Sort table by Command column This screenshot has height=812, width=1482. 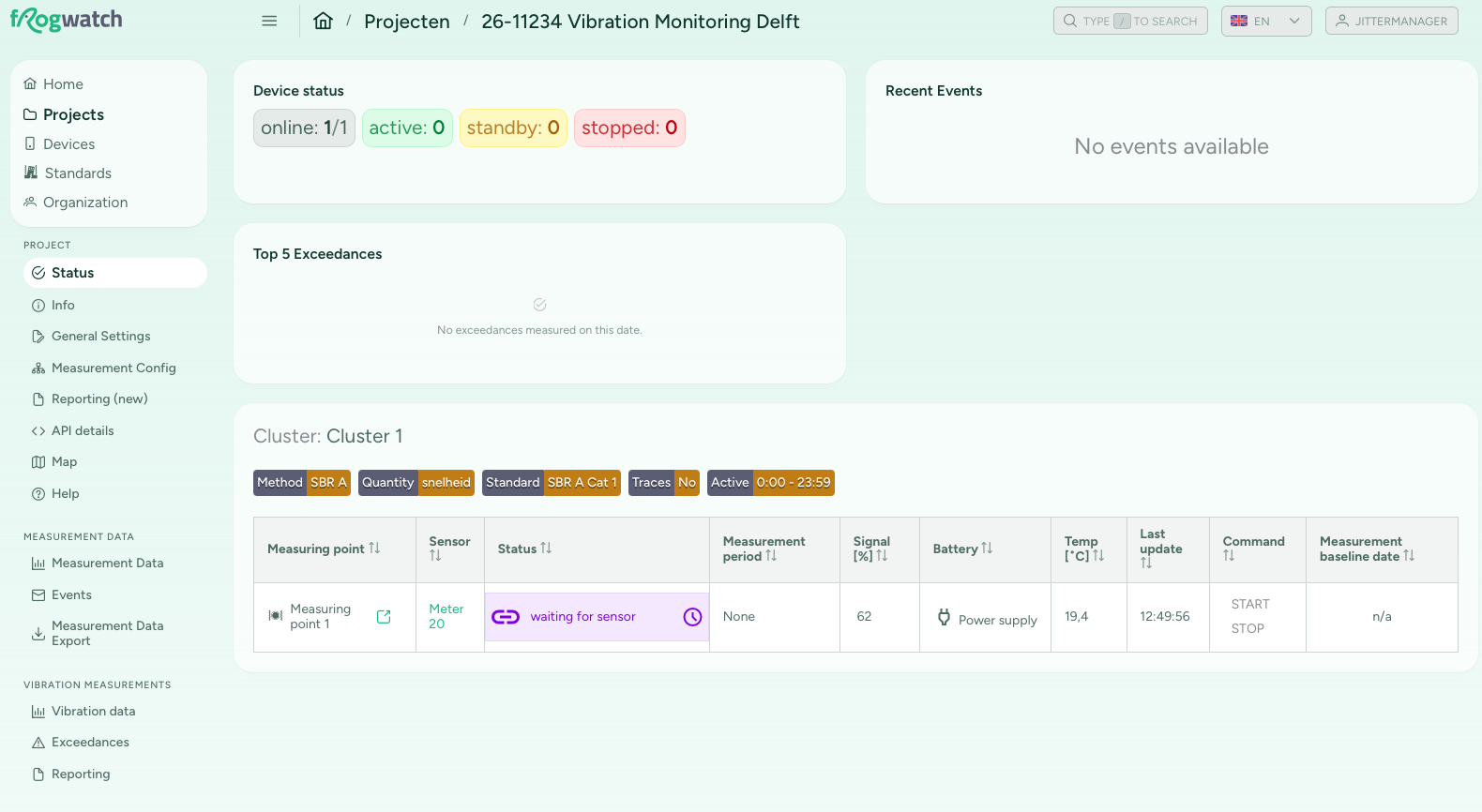pyautogui.click(x=1229, y=555)
